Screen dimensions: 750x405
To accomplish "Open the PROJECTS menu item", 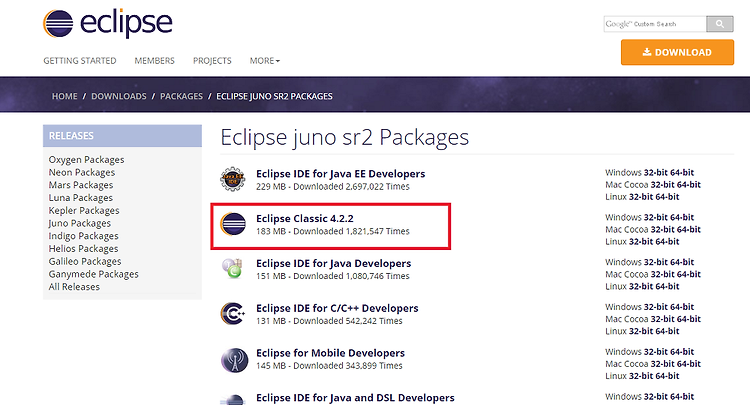I will (212, 61).
